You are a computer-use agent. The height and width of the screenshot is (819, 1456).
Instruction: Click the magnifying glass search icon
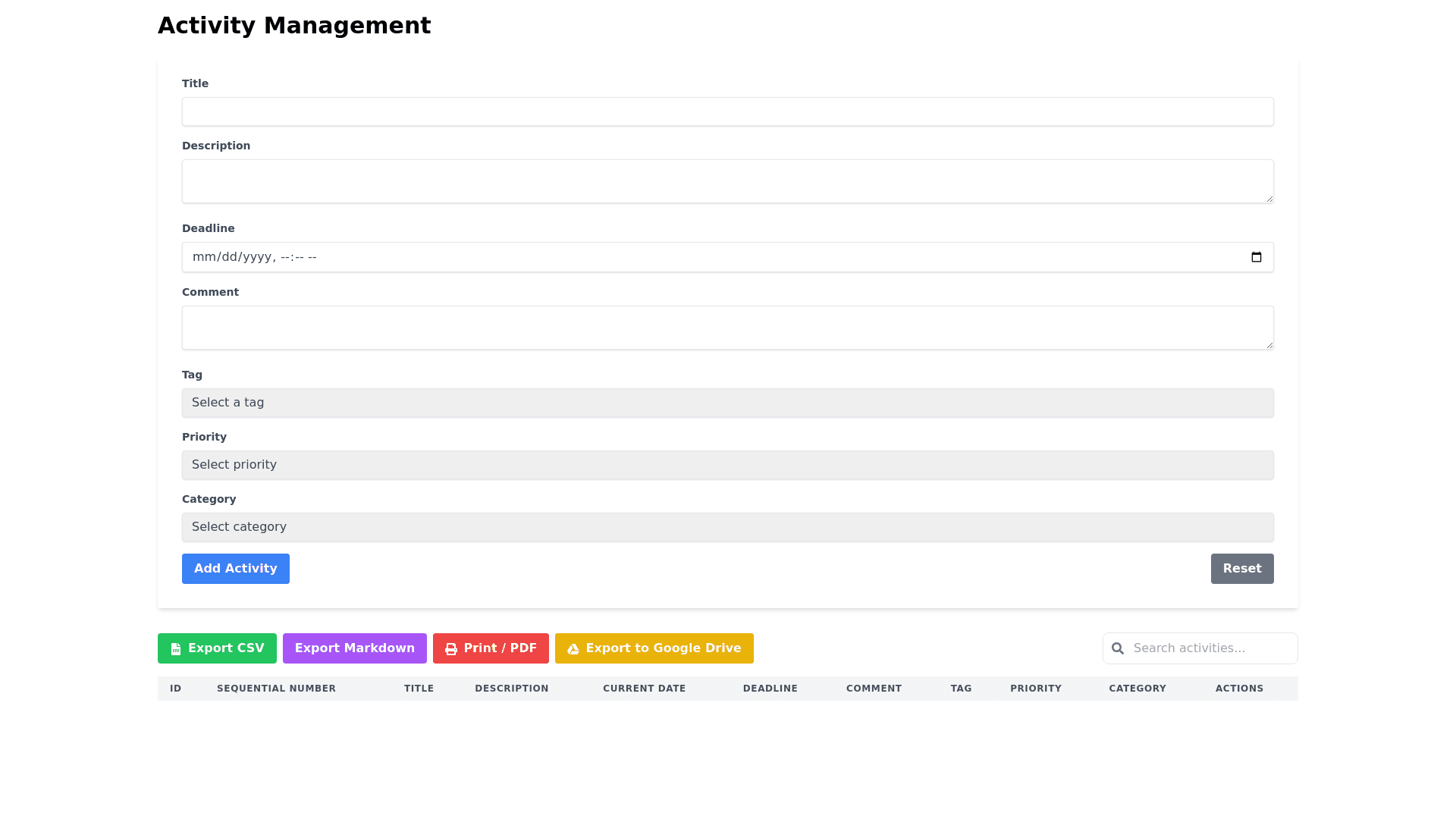tap(1117, 648)
